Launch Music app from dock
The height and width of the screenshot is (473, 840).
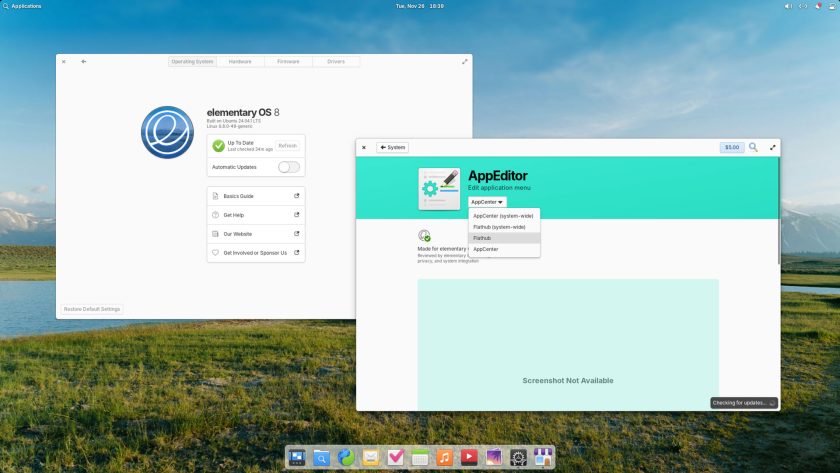point(445,457)
